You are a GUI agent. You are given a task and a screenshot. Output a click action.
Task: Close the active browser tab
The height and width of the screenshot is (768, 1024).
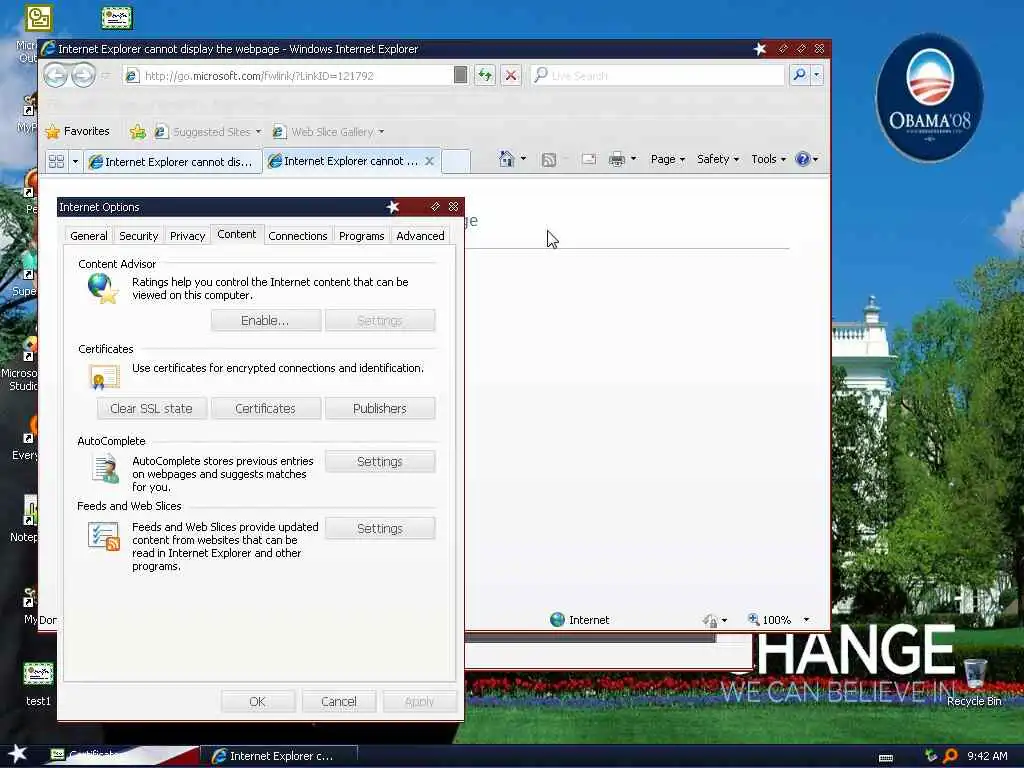430,161
